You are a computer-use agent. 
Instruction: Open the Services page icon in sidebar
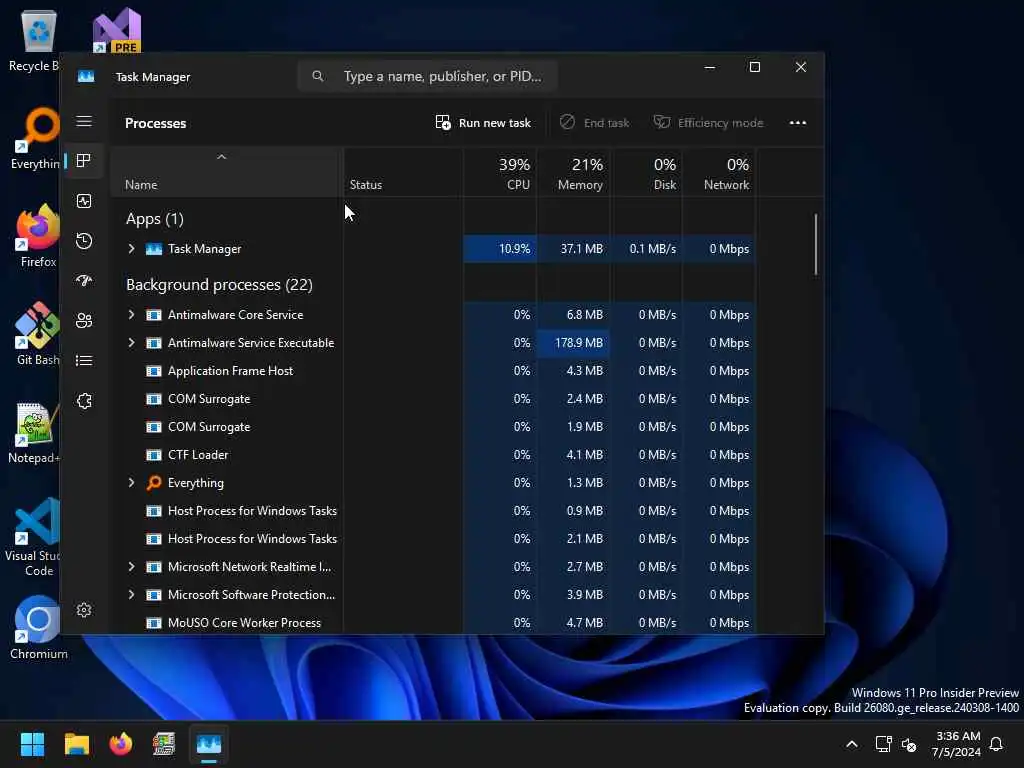[84, 401]
